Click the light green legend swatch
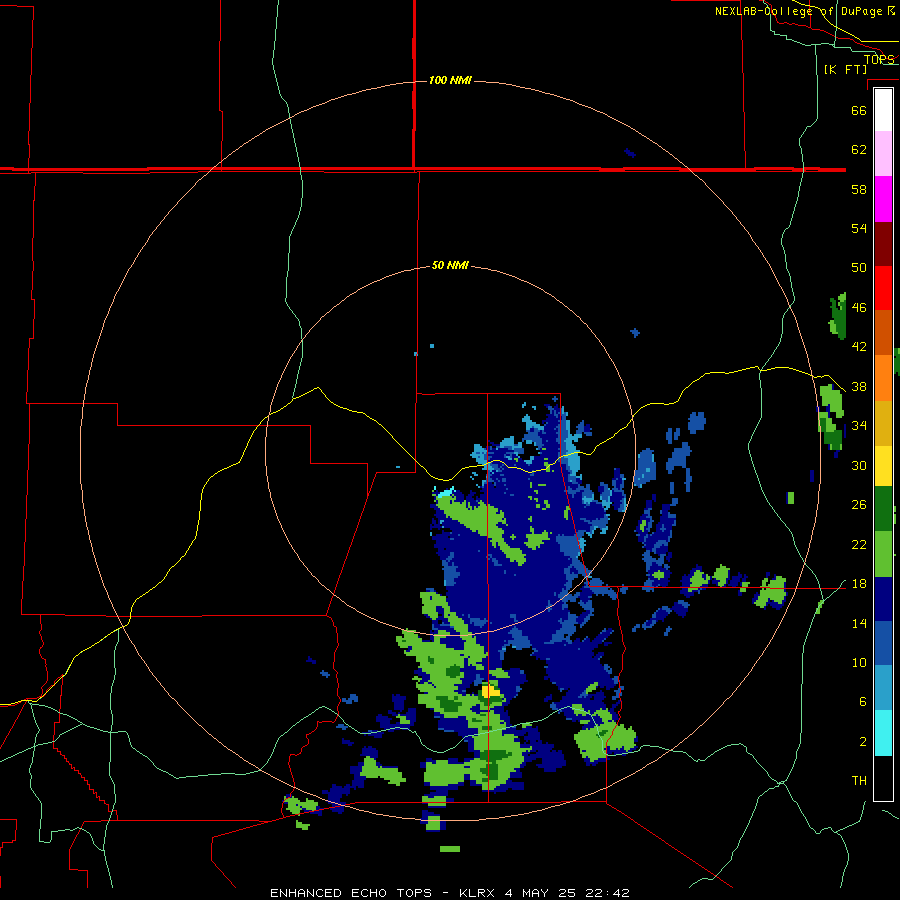 [883, 554]
